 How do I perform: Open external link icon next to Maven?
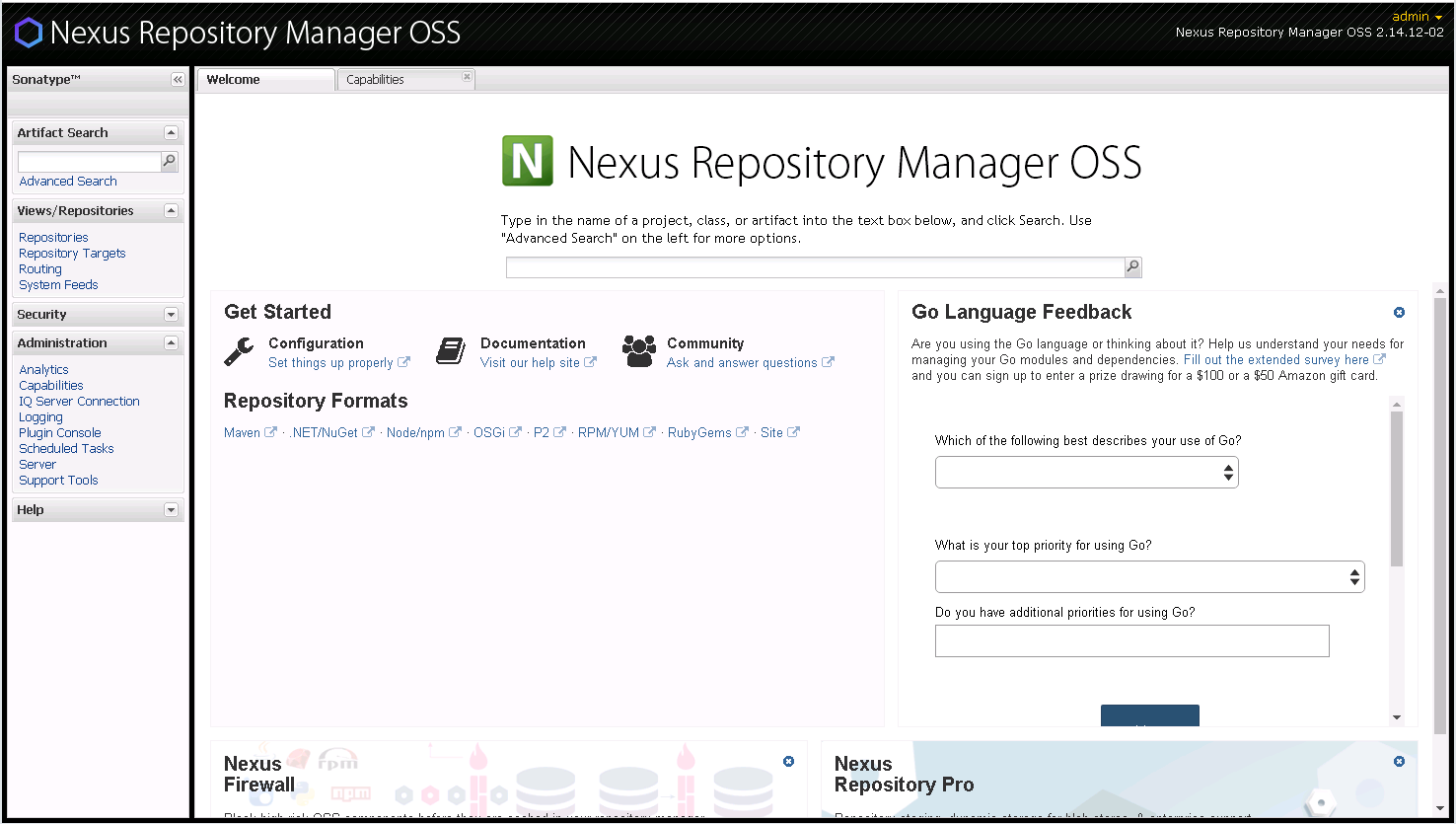click(270, 432)
